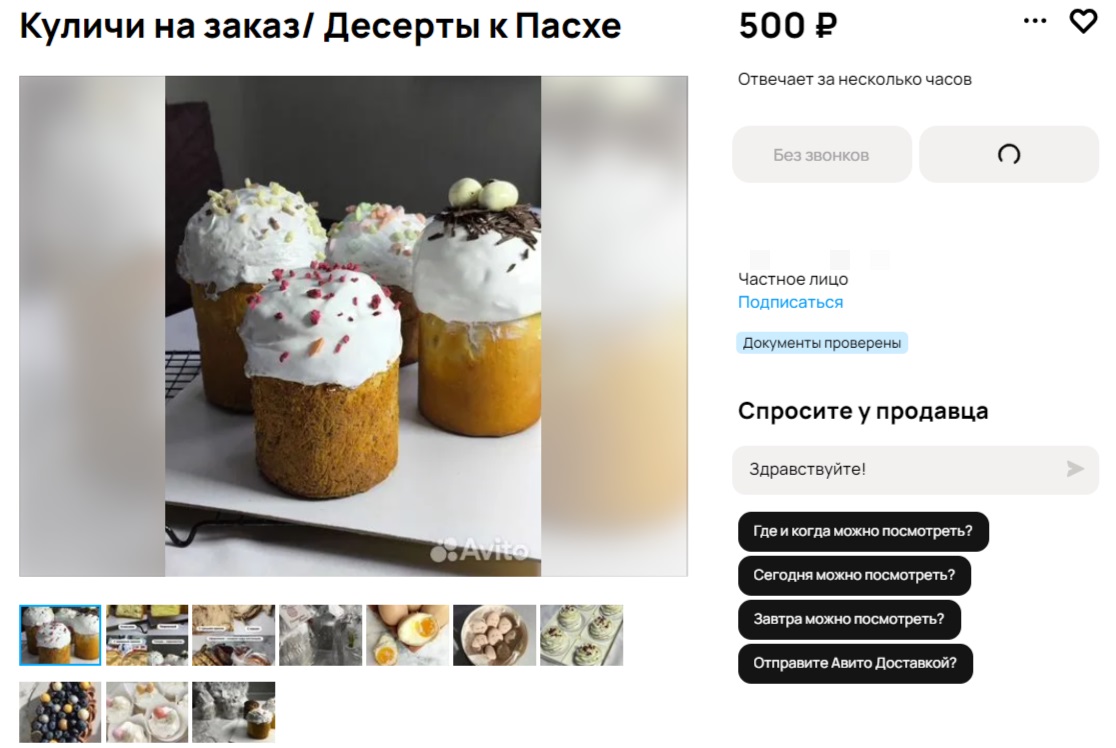Subscribe to seller via 'Подписаться' link
This screenshot has height=748, width=1116.
(x=790, y=302)
